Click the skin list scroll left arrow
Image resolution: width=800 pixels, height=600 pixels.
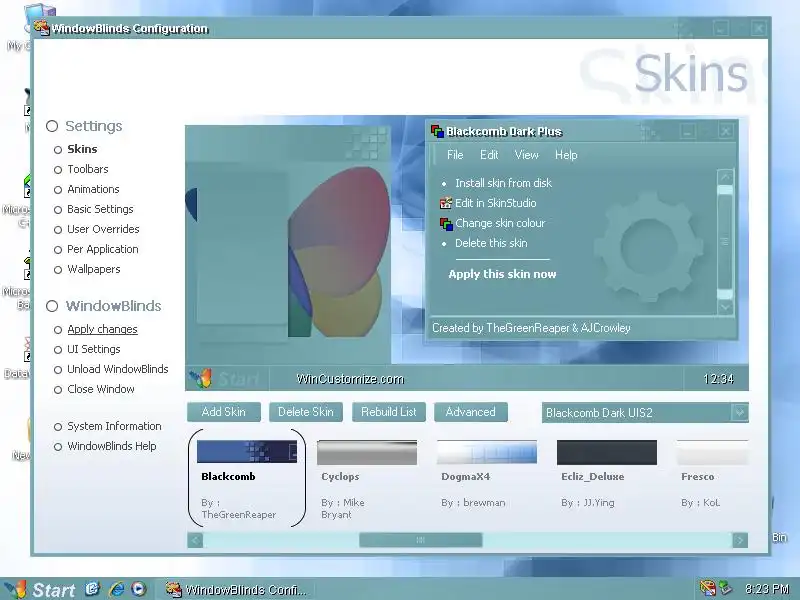point(195,540)
